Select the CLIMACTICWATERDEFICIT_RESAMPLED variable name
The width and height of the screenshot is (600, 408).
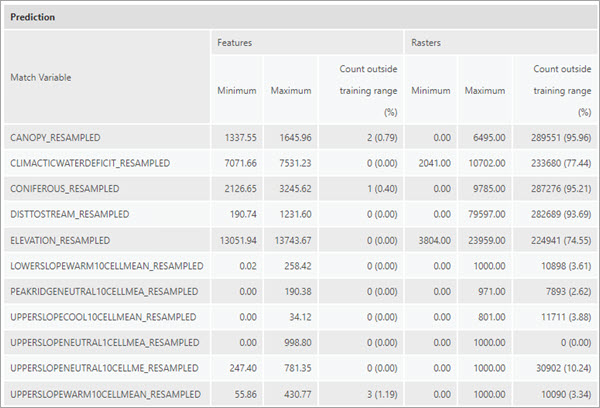(x=89, y=162)
